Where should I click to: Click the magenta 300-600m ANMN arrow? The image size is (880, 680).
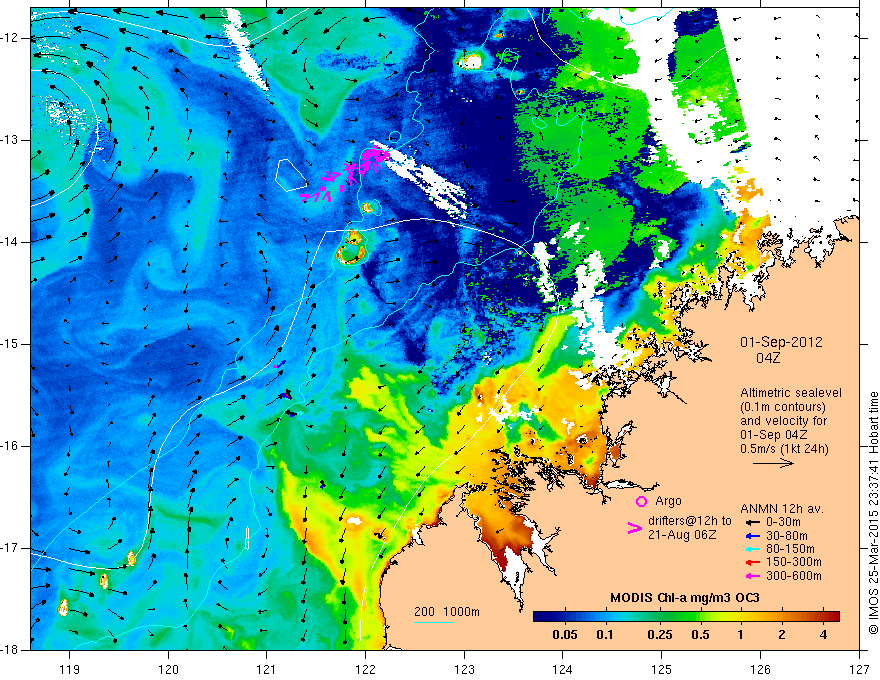[752, 576]
